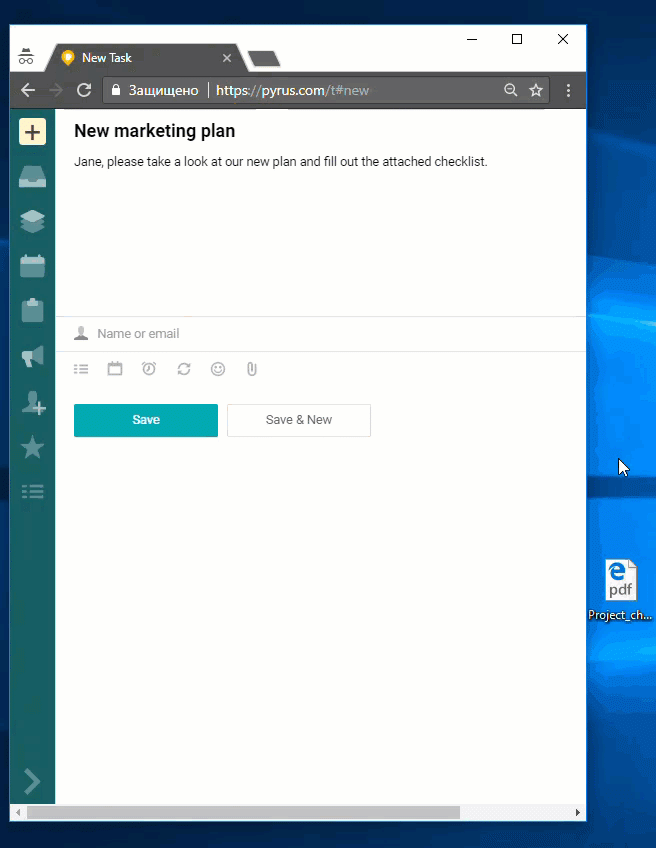Select the New Task browser tab
Screen dimensions: 656x848
tap(146, 58)
